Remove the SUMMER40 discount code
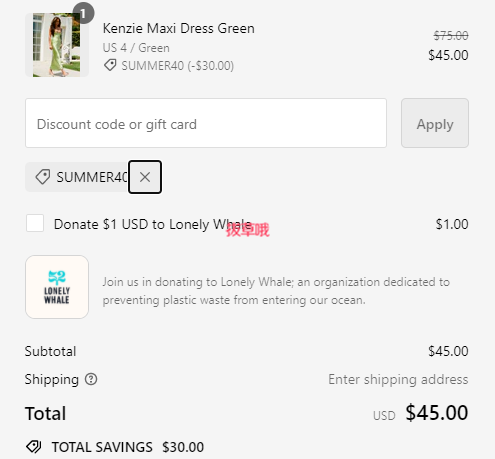 click(145, 177)
